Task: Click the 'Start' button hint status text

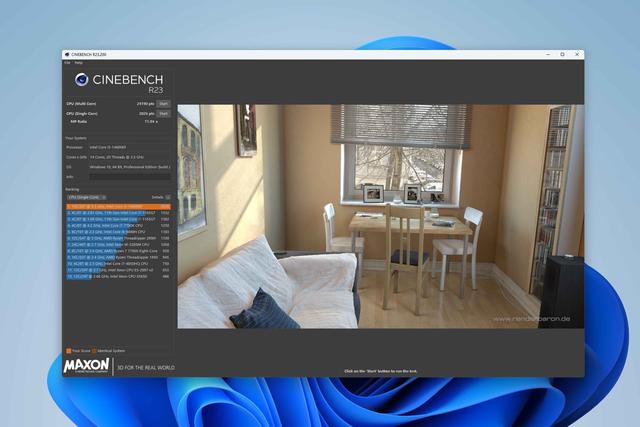Action: 380,371
